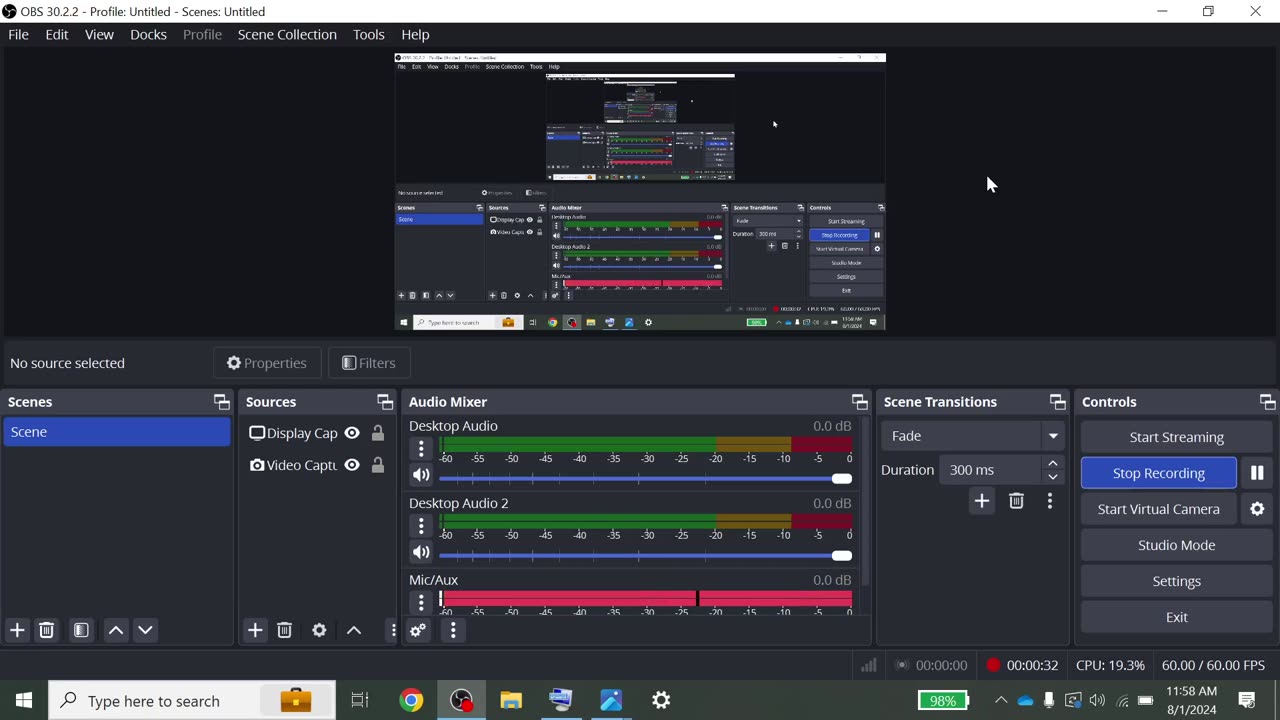Open the Edit menu
The image size is (1280, 720).
pos(57,34)
